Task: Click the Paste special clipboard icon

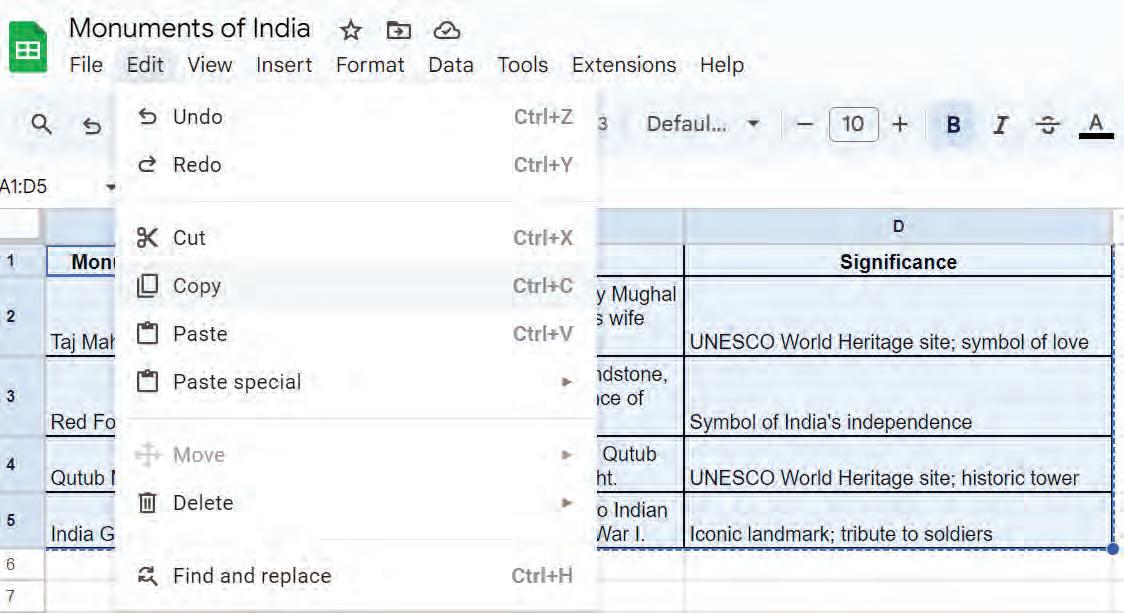Action: (147, 381)
